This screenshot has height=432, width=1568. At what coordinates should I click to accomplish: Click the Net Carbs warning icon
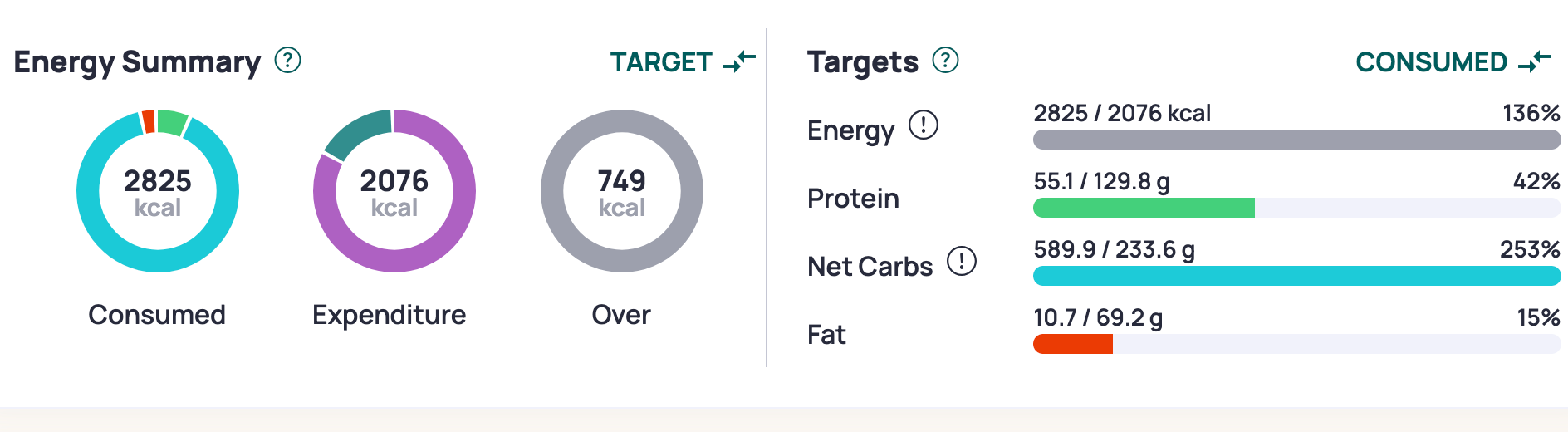point(962,262)
